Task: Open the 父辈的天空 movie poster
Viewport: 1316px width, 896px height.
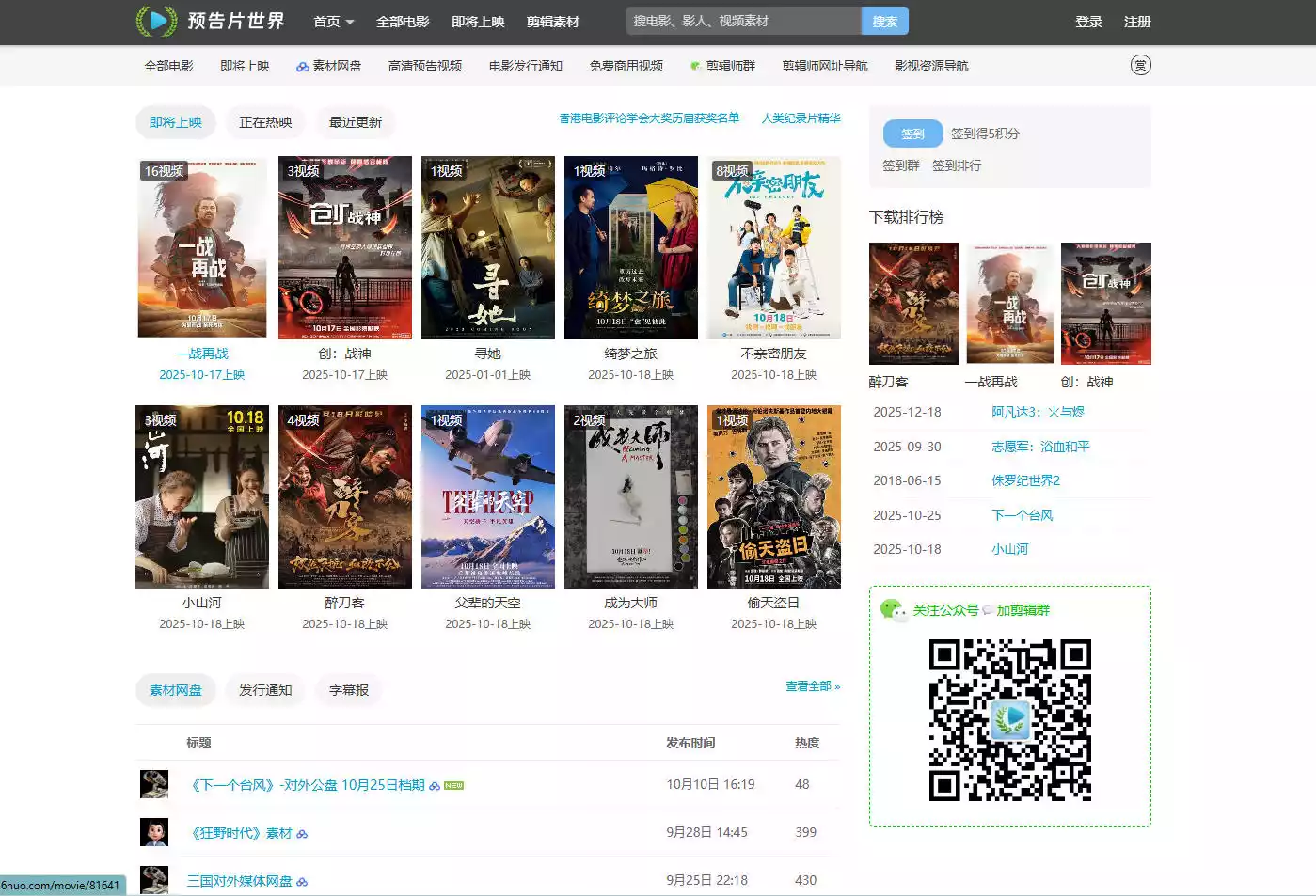Action: [x=488, y=496]
